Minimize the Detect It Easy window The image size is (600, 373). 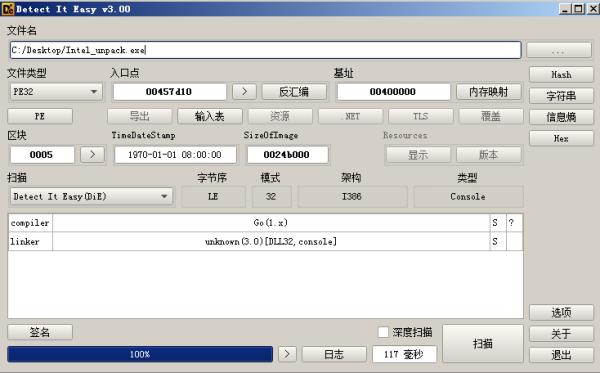pyautogui.click(x=565, y=9)
